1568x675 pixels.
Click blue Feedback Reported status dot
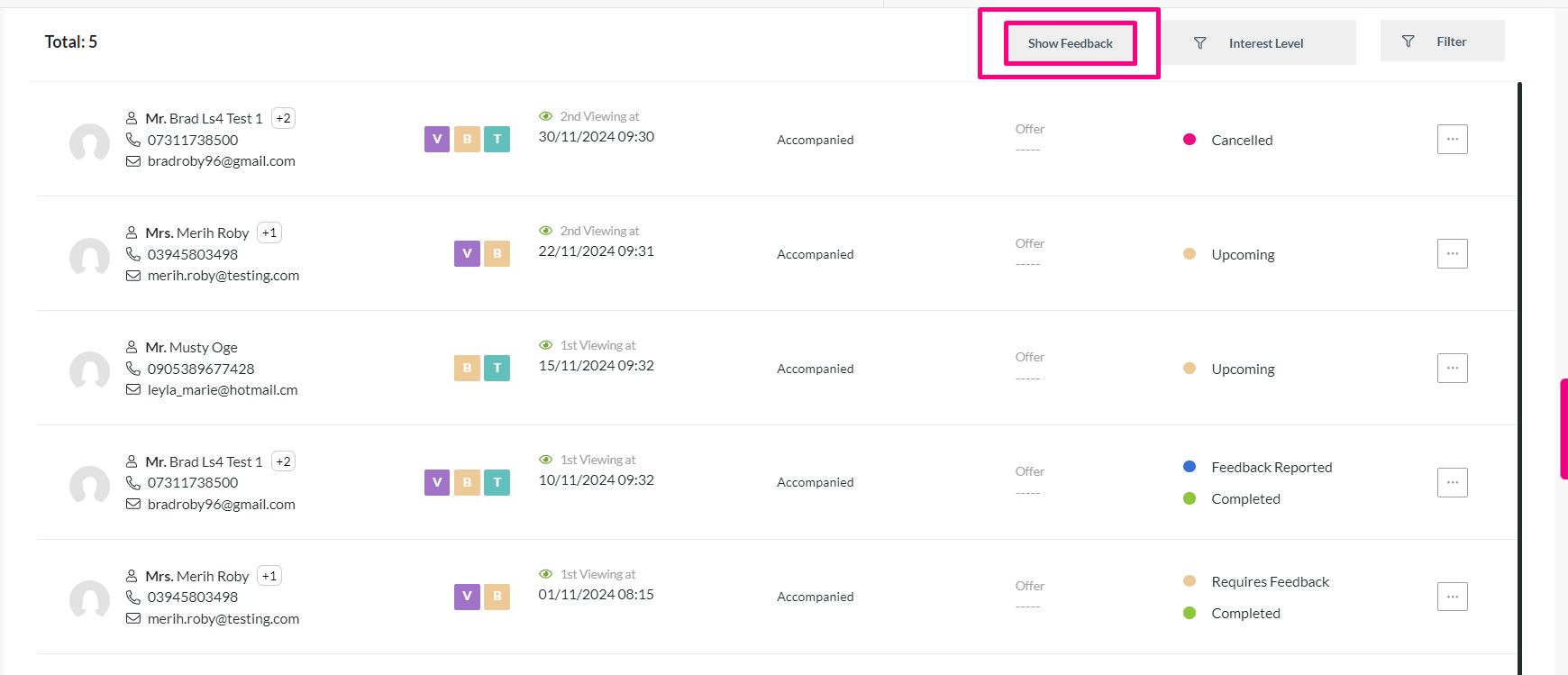(1190, 467)
